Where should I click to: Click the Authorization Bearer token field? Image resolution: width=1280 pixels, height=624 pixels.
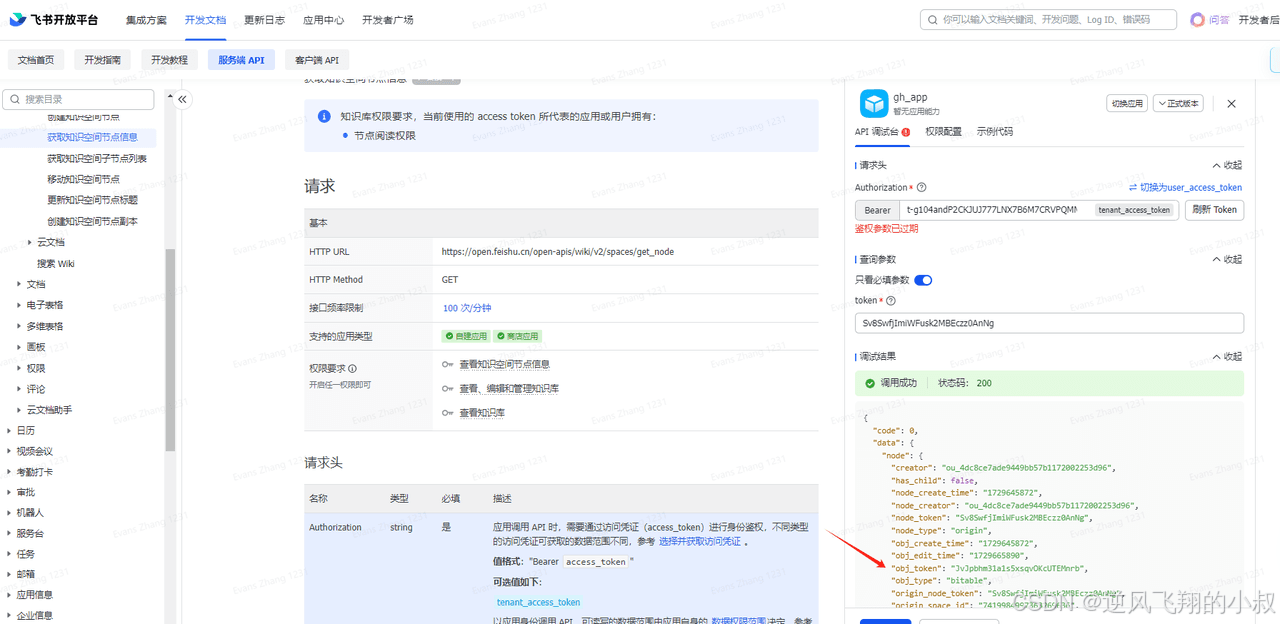click(x=1039, y=210)
